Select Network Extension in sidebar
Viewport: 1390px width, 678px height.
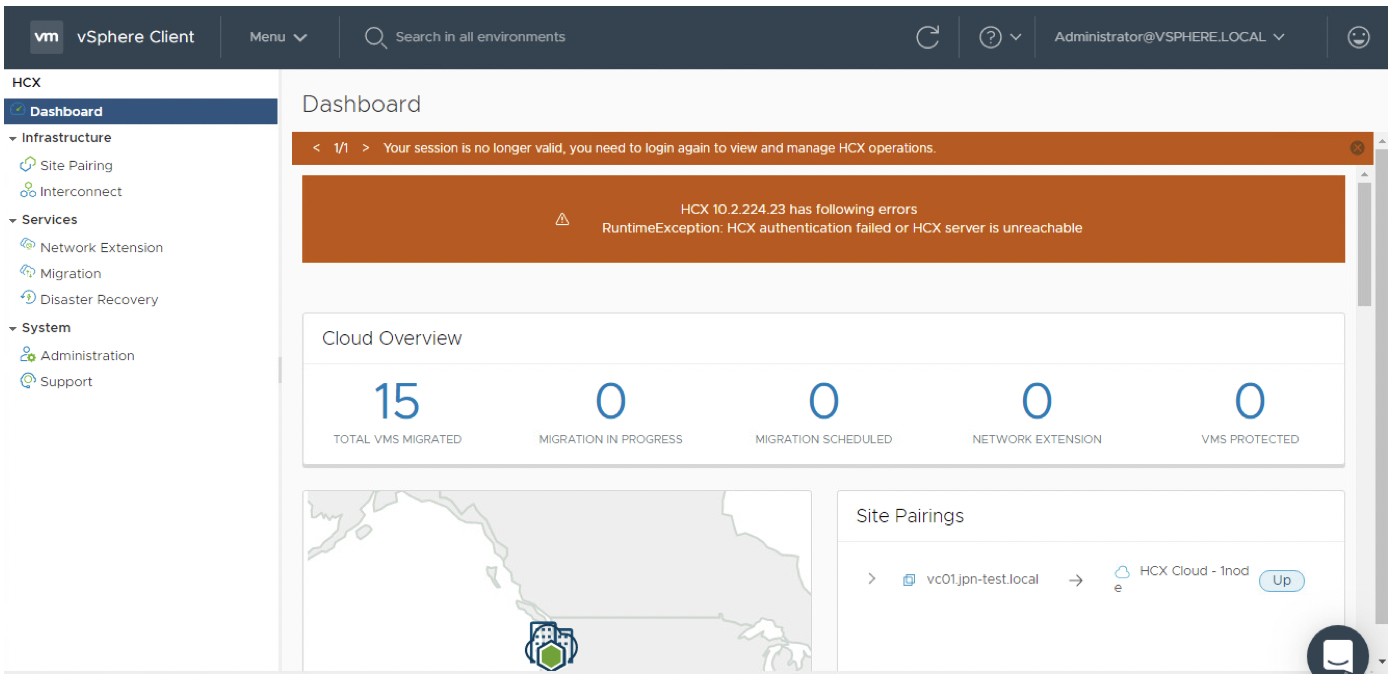101,247
